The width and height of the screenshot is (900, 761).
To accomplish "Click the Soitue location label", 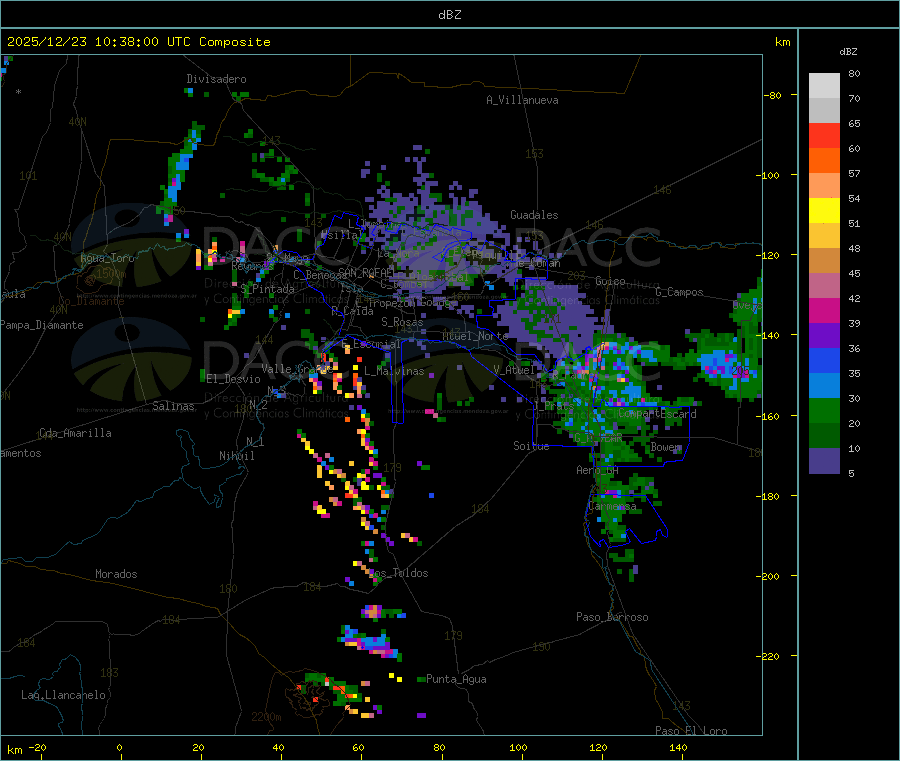I will 531,446.
